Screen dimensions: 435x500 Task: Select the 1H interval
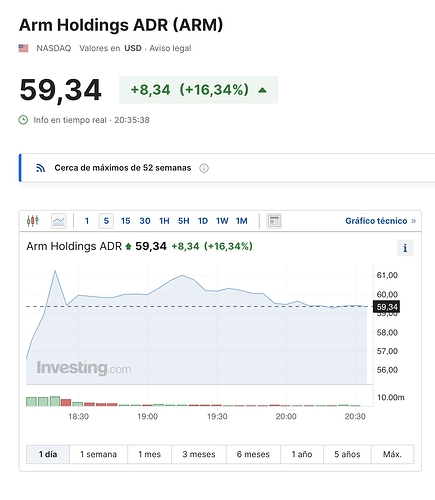coord(164,221)
